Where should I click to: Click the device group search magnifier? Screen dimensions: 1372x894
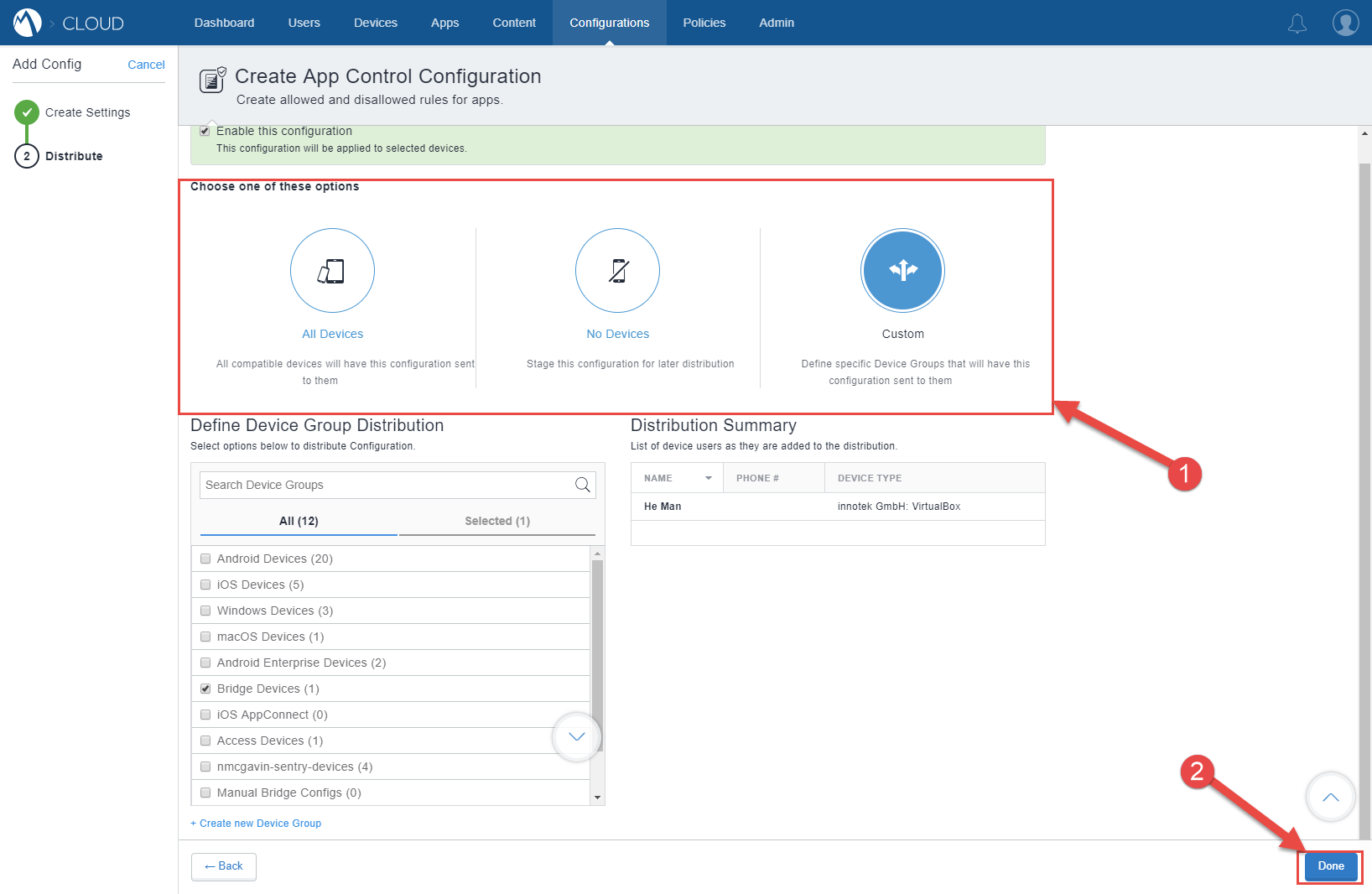pos(582,485)
